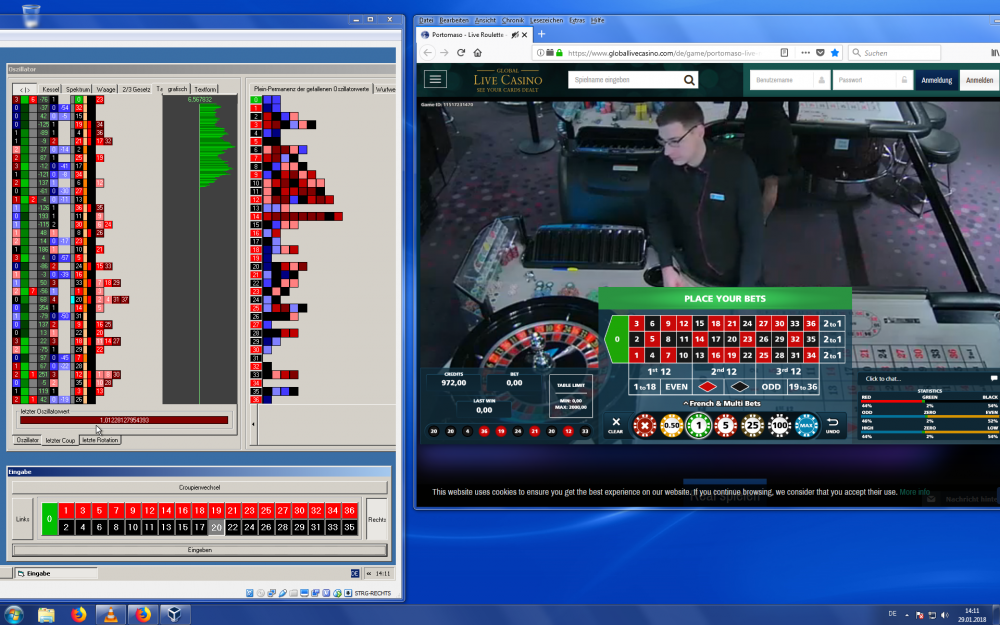
Task: Show hidden system tray icons
Action: (x=907, y=615)
